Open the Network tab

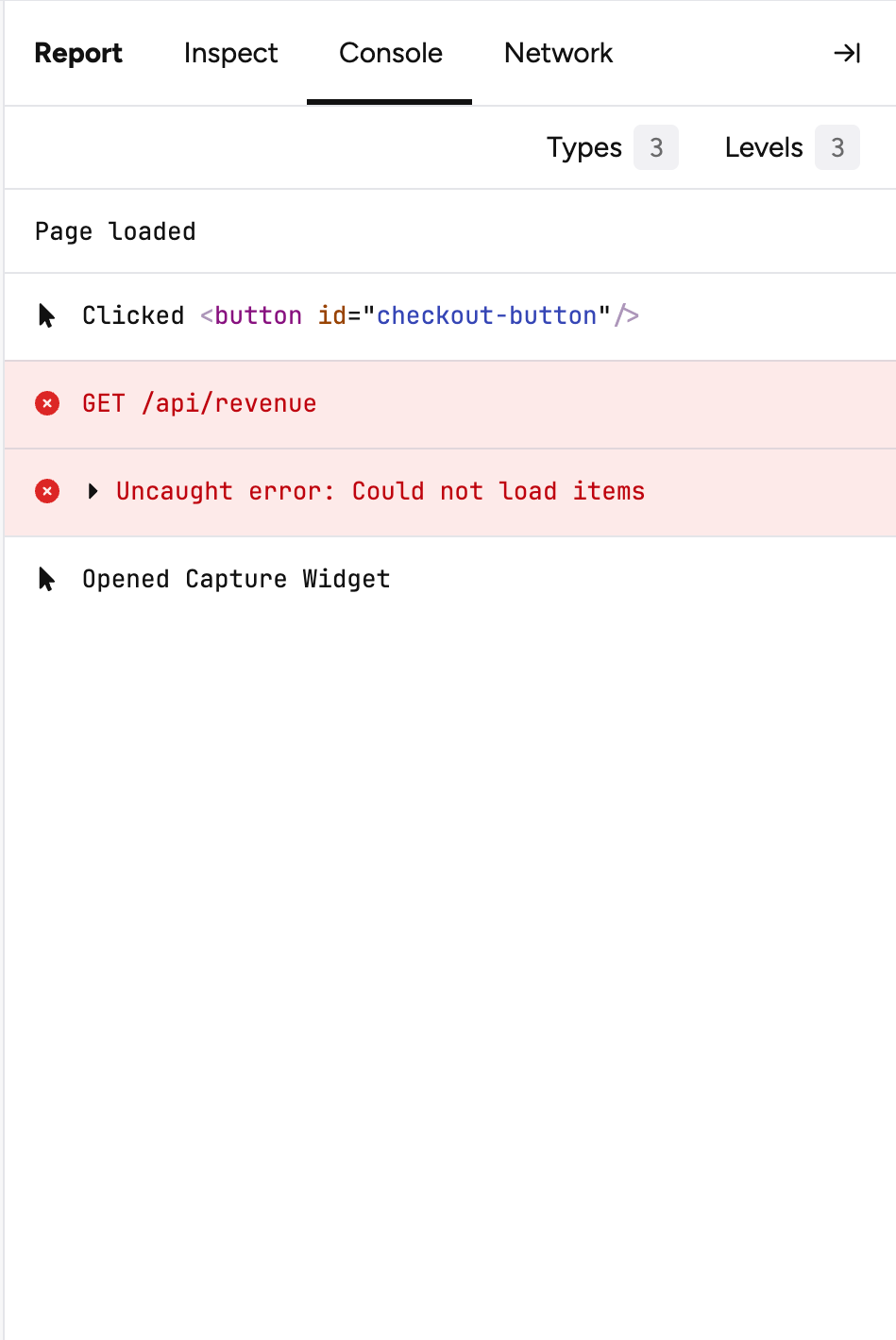[x=558, y=54]
